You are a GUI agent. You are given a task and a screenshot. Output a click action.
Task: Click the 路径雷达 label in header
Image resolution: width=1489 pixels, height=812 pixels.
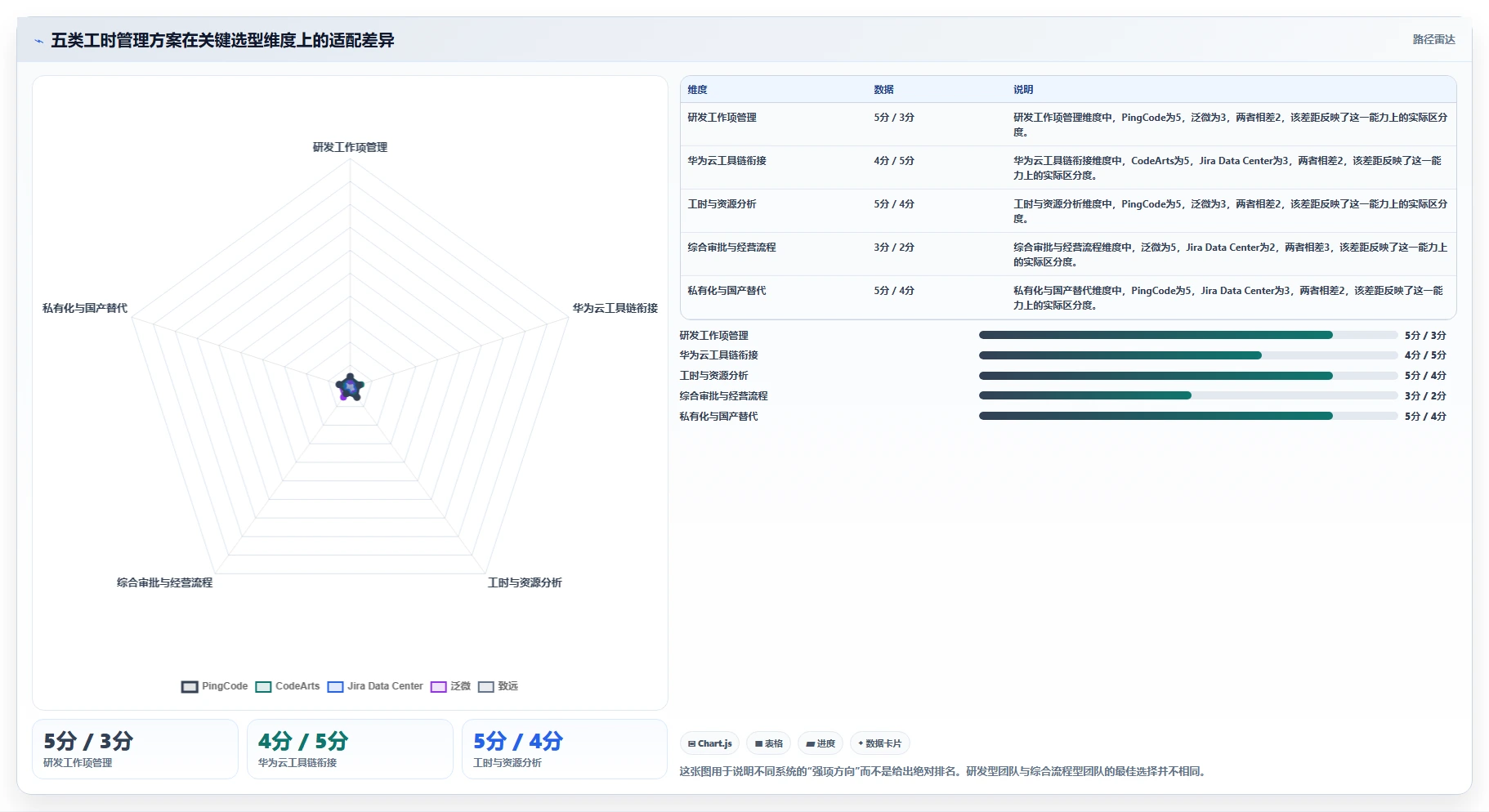pos(1434,39)
